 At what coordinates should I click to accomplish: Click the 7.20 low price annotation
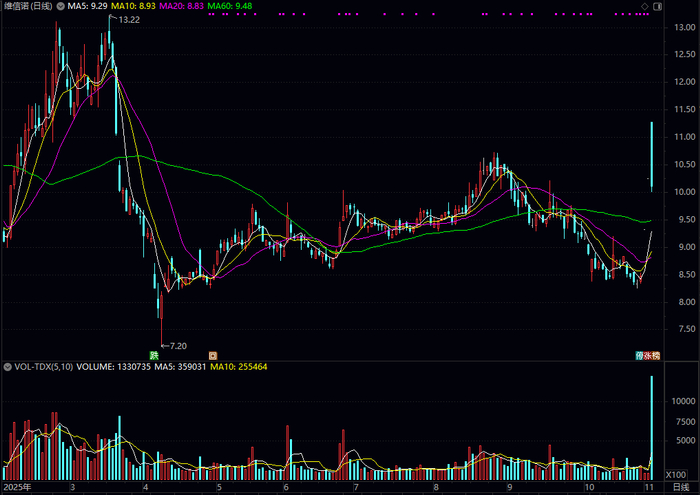click(178, 346)
